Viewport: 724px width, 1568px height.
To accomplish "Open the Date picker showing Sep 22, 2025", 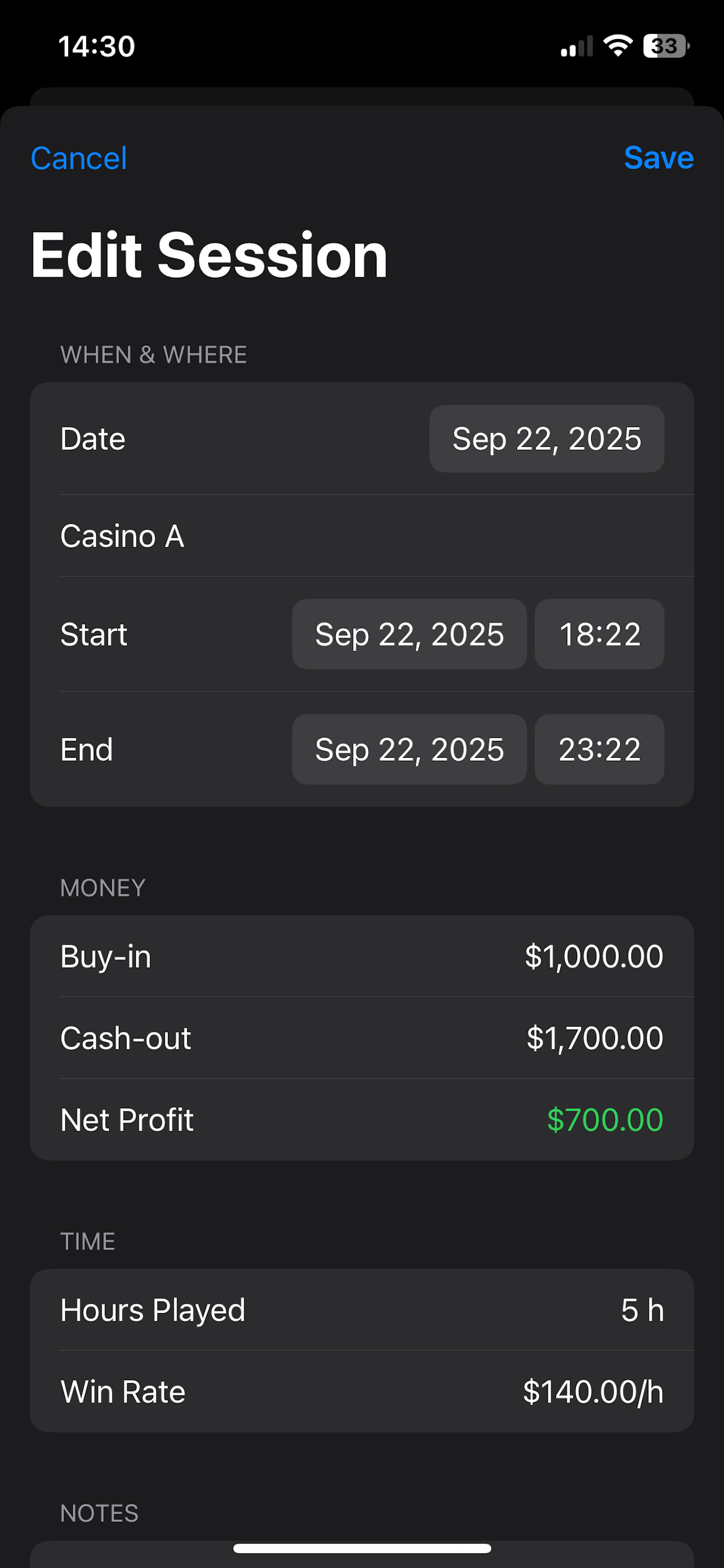I will [x=546, y=439].
